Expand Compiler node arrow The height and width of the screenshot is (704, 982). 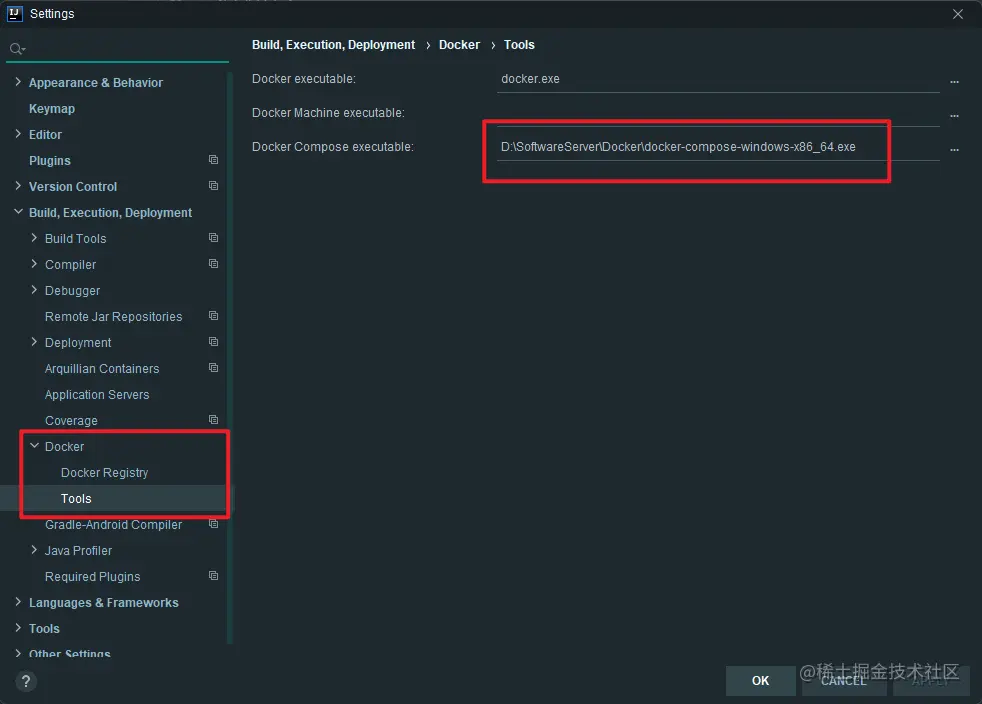pos(34,264)
